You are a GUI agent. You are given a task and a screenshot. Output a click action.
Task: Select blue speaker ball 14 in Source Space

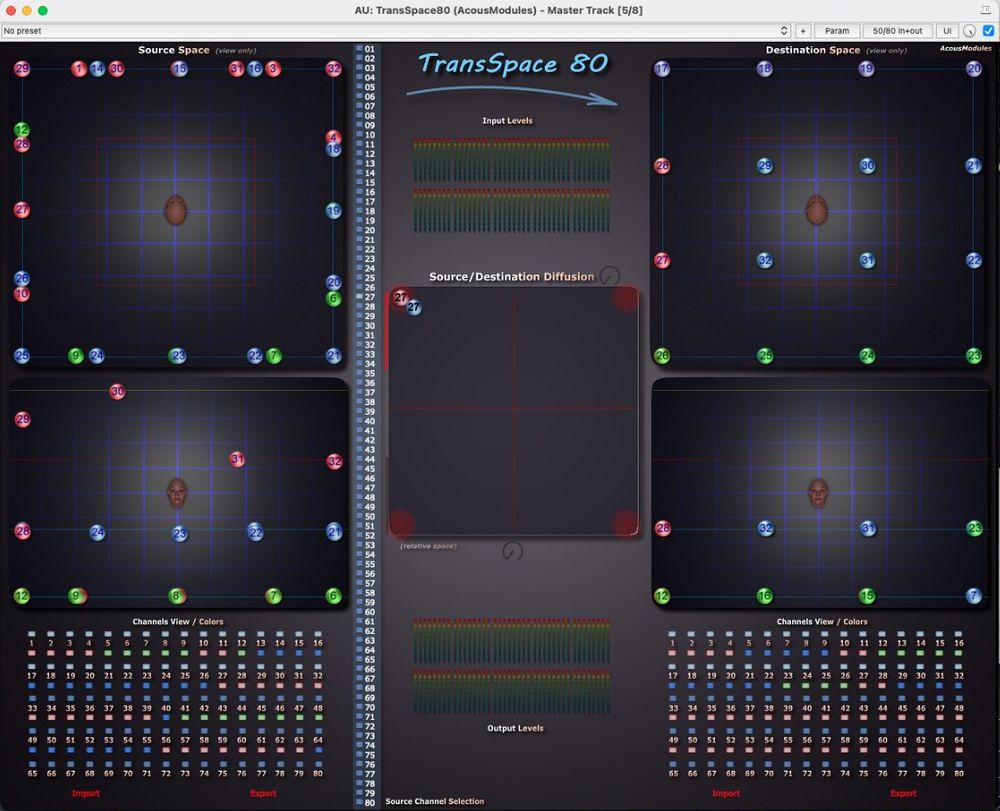97,68
